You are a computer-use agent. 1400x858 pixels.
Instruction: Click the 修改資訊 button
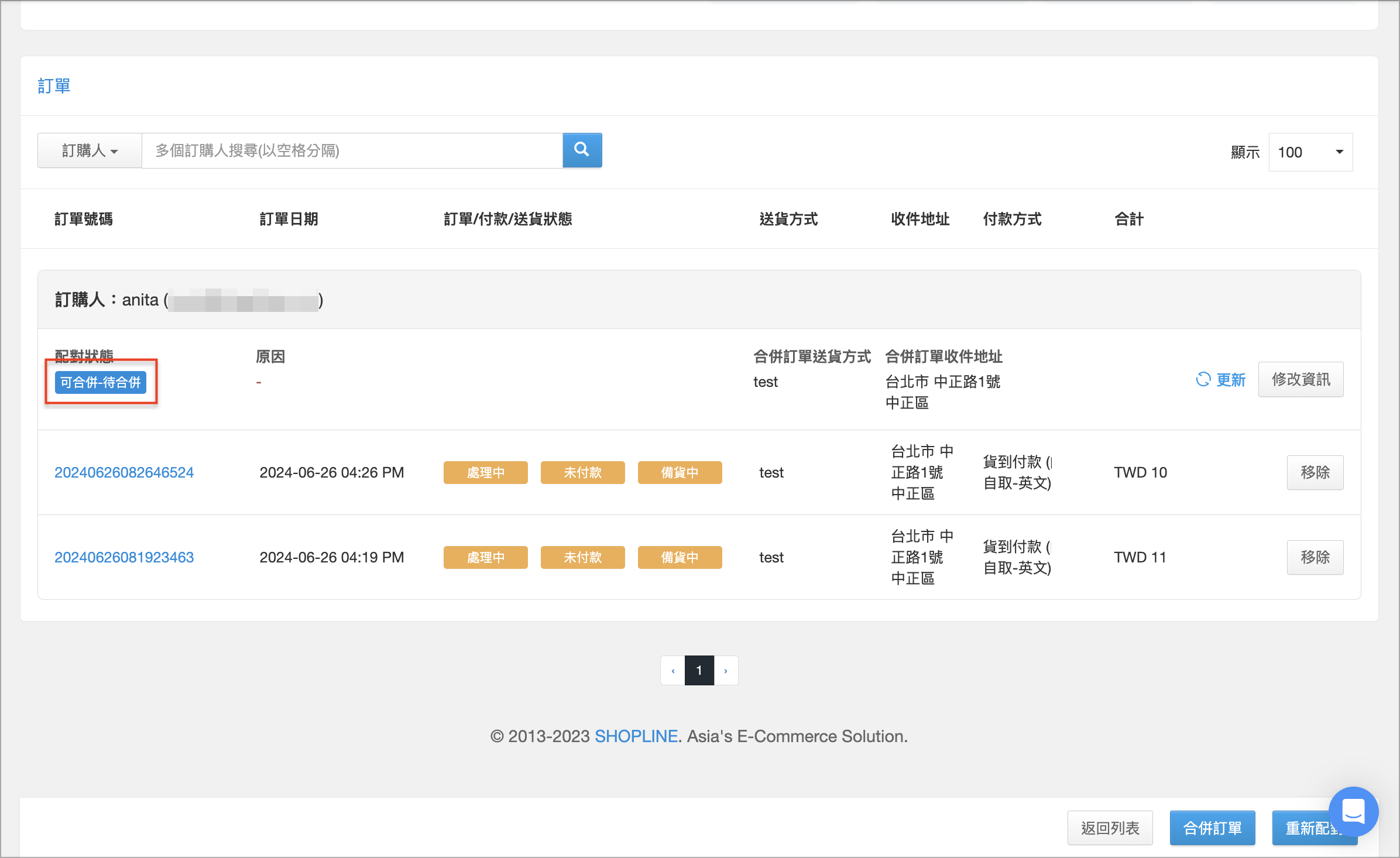point(1301,379)
